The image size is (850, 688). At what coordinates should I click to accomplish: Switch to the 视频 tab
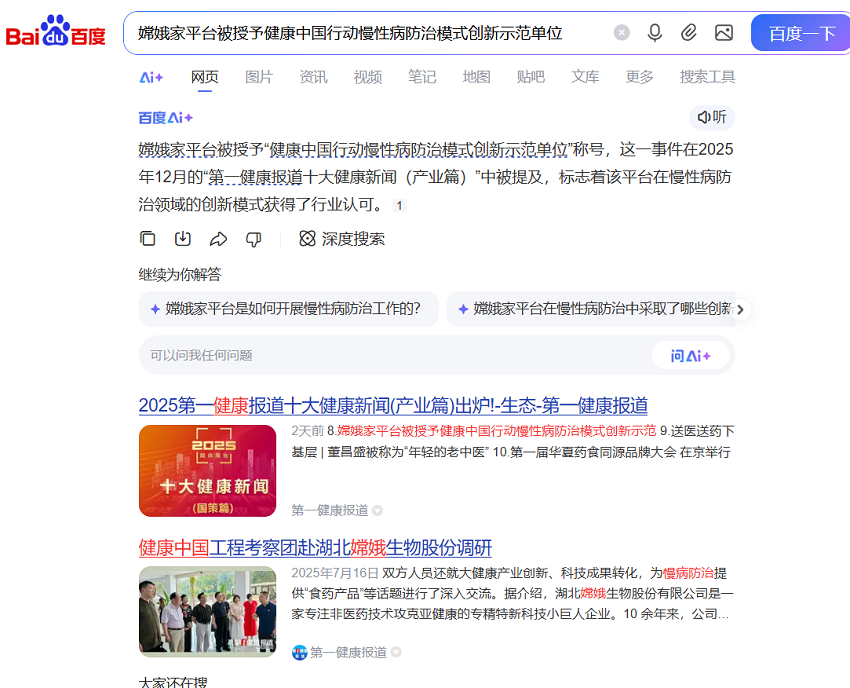point(368,75)
